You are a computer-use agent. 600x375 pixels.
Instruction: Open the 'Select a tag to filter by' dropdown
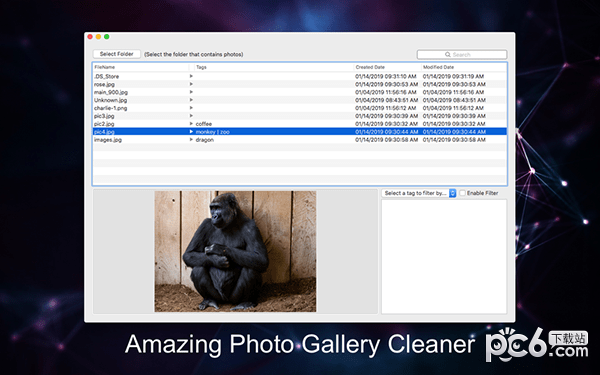(x=419, y=193)
